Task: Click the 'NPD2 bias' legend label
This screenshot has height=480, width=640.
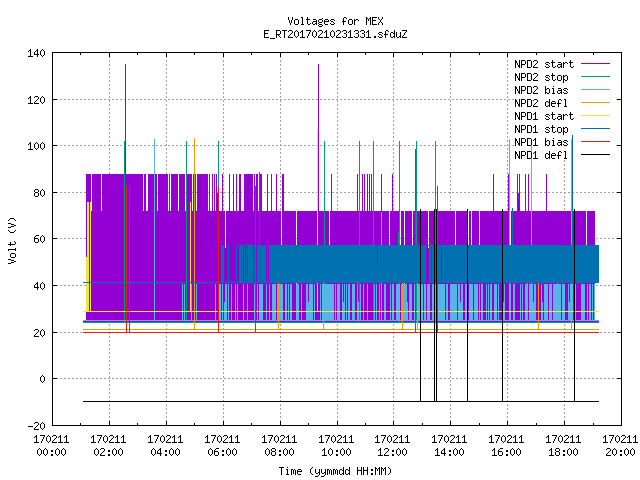Action: point(541,90)
